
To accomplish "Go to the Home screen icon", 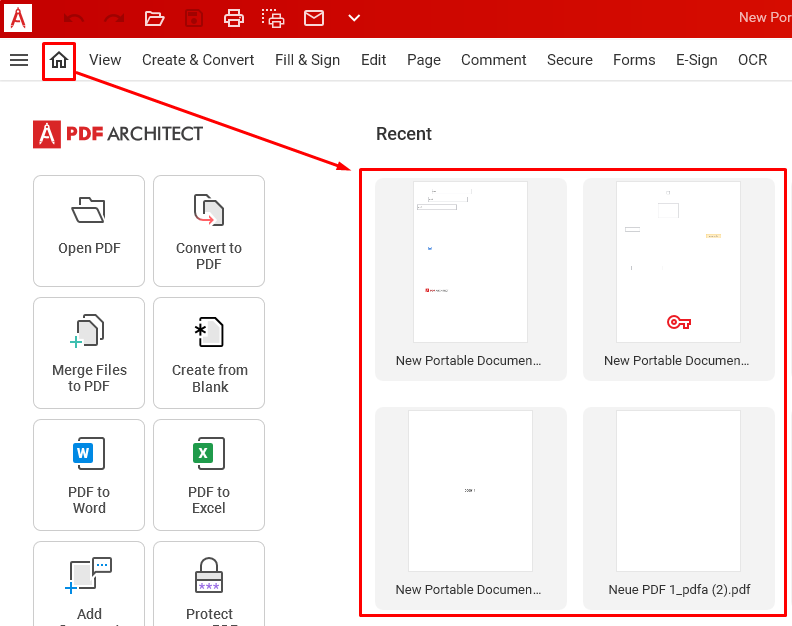I will click(59, 60).
